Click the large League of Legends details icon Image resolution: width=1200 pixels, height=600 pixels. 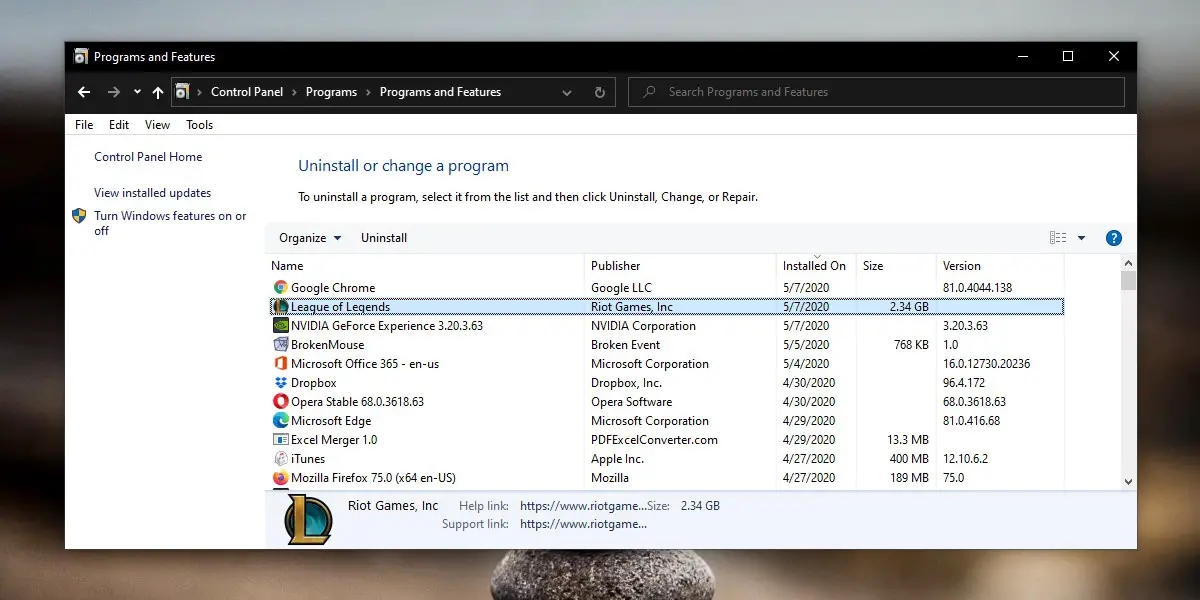[308, 519]
